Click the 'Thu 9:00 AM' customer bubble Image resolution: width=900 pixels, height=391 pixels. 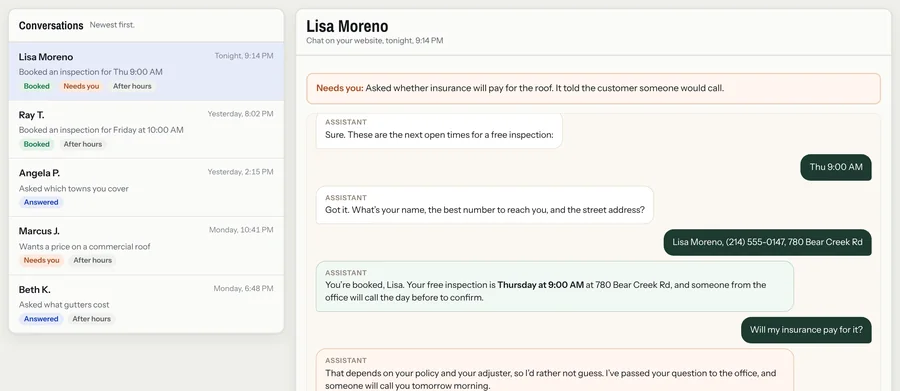[836, 167]
